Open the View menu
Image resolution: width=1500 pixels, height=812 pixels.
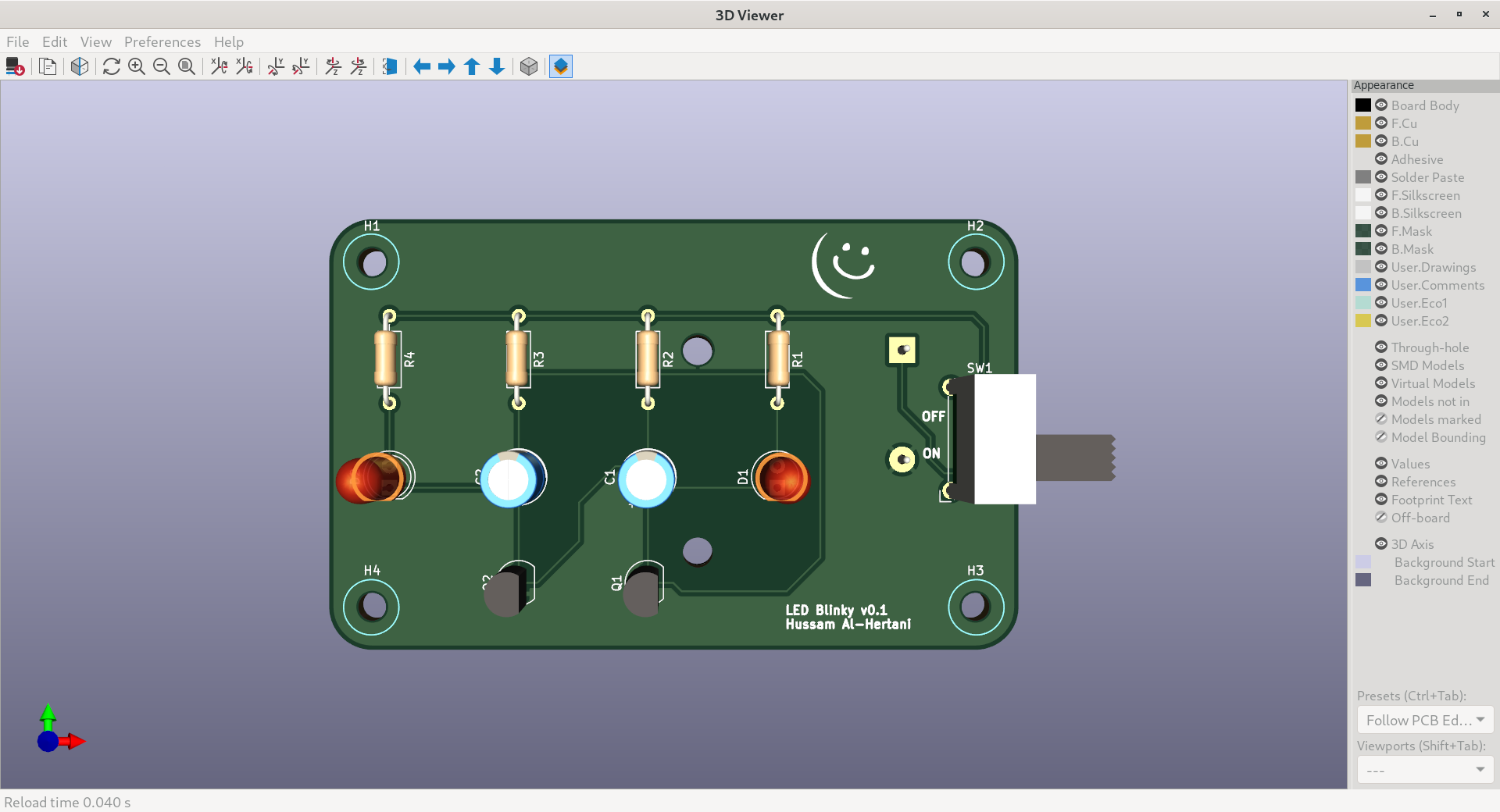[95, 42]
